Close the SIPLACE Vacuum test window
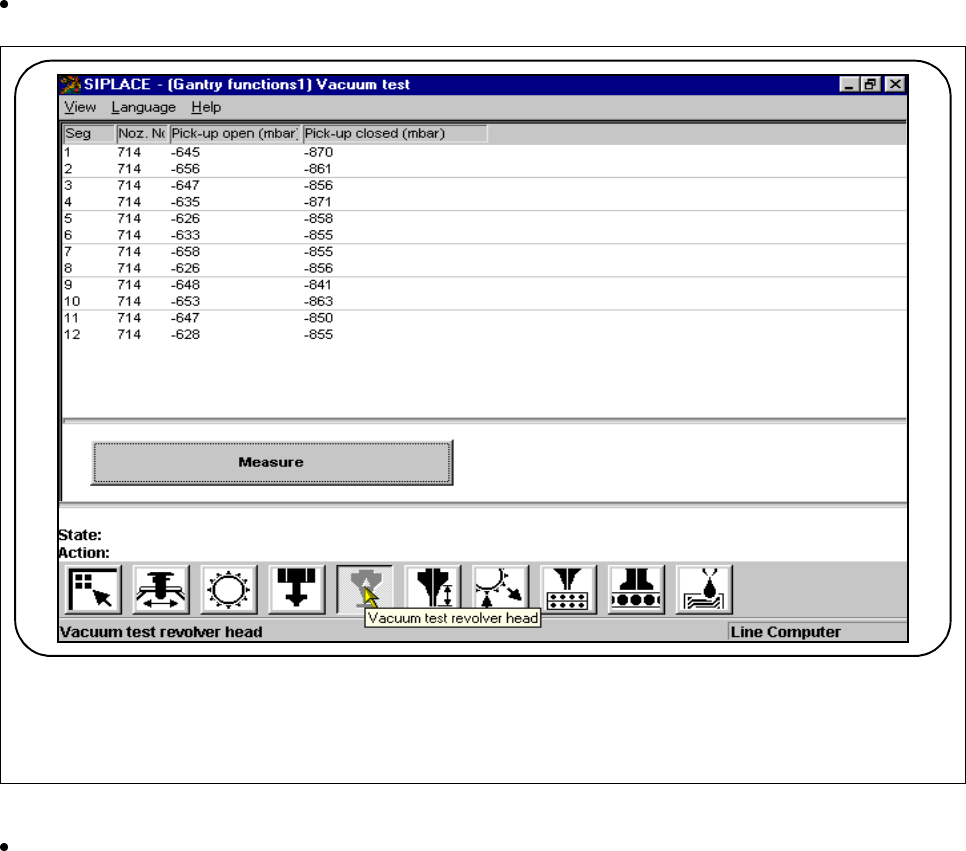The height and width of the screenshot is (851, 966). click(895, 84)
